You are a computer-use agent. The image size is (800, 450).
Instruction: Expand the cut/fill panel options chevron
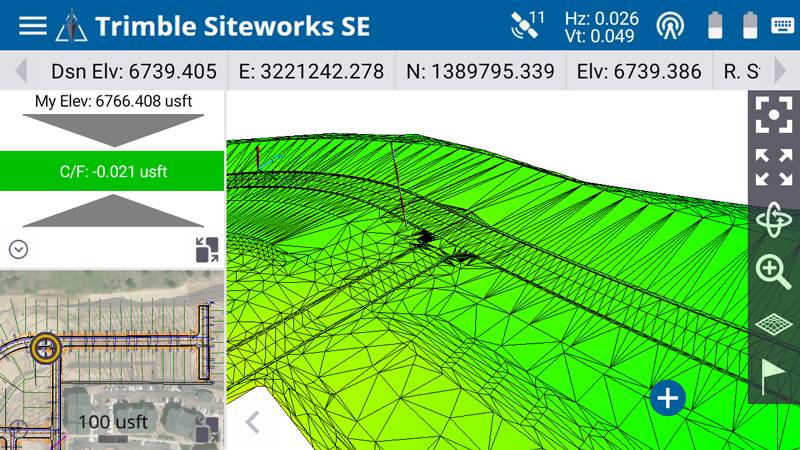click(18, 249)
